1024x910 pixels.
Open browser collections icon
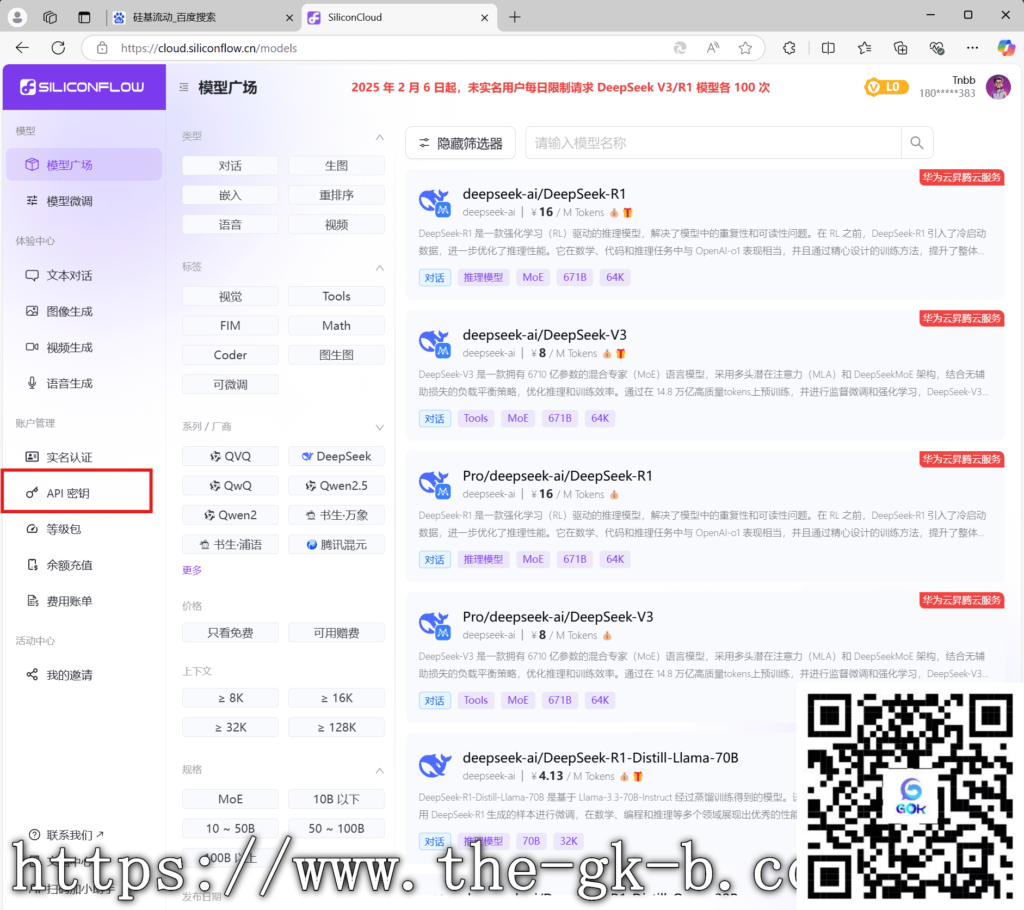coord(901,48)
